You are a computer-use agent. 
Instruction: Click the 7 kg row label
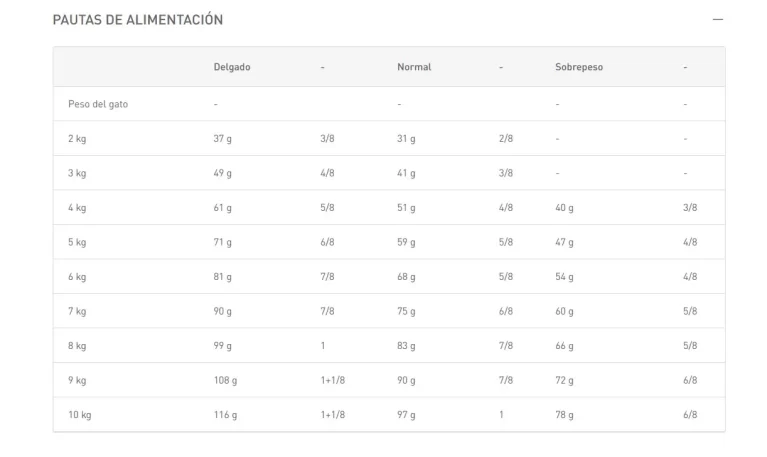77,311
